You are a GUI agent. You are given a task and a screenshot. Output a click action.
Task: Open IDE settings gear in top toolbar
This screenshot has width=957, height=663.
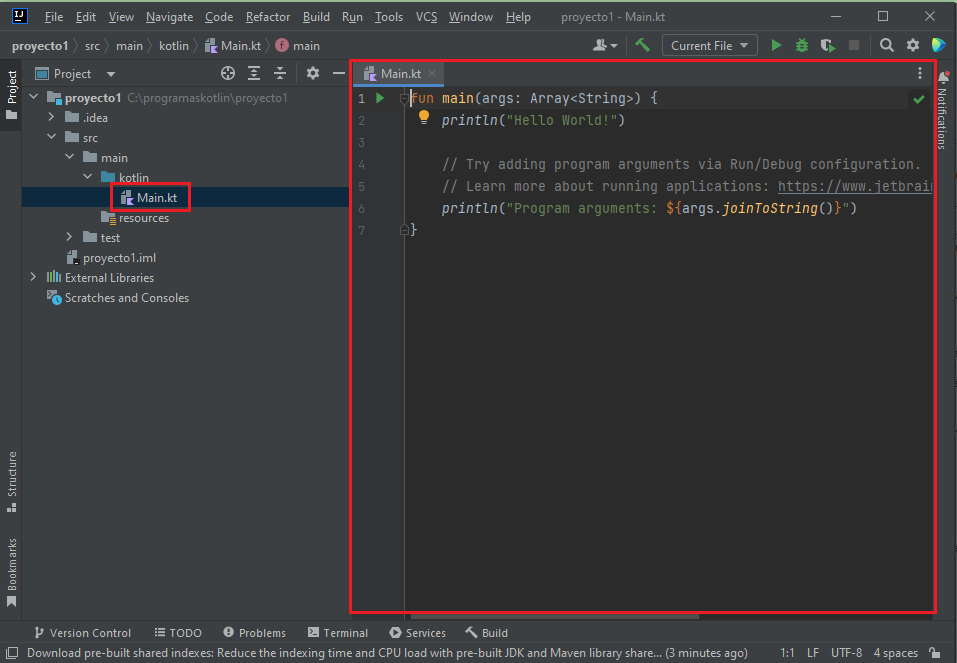(912, 45)
